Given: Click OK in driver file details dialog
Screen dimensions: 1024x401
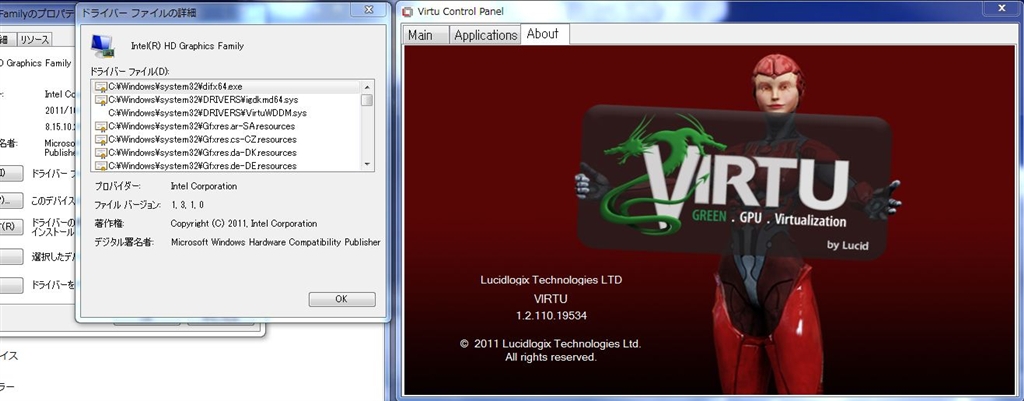Looking at the screenshot, I should click(x=342, y=299).
